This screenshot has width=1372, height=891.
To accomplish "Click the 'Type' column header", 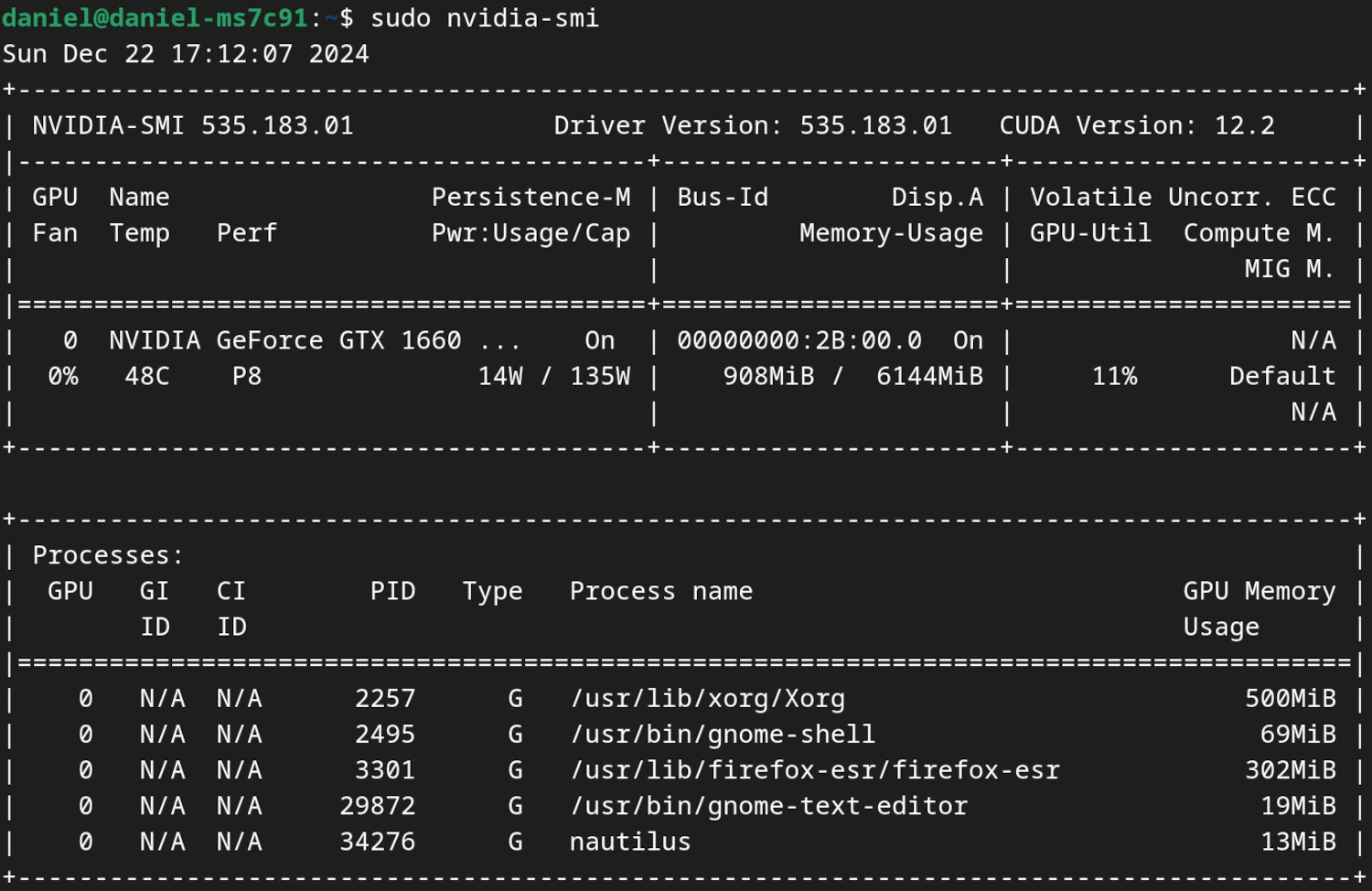I will pyautogui.click(x=492, y=592).
